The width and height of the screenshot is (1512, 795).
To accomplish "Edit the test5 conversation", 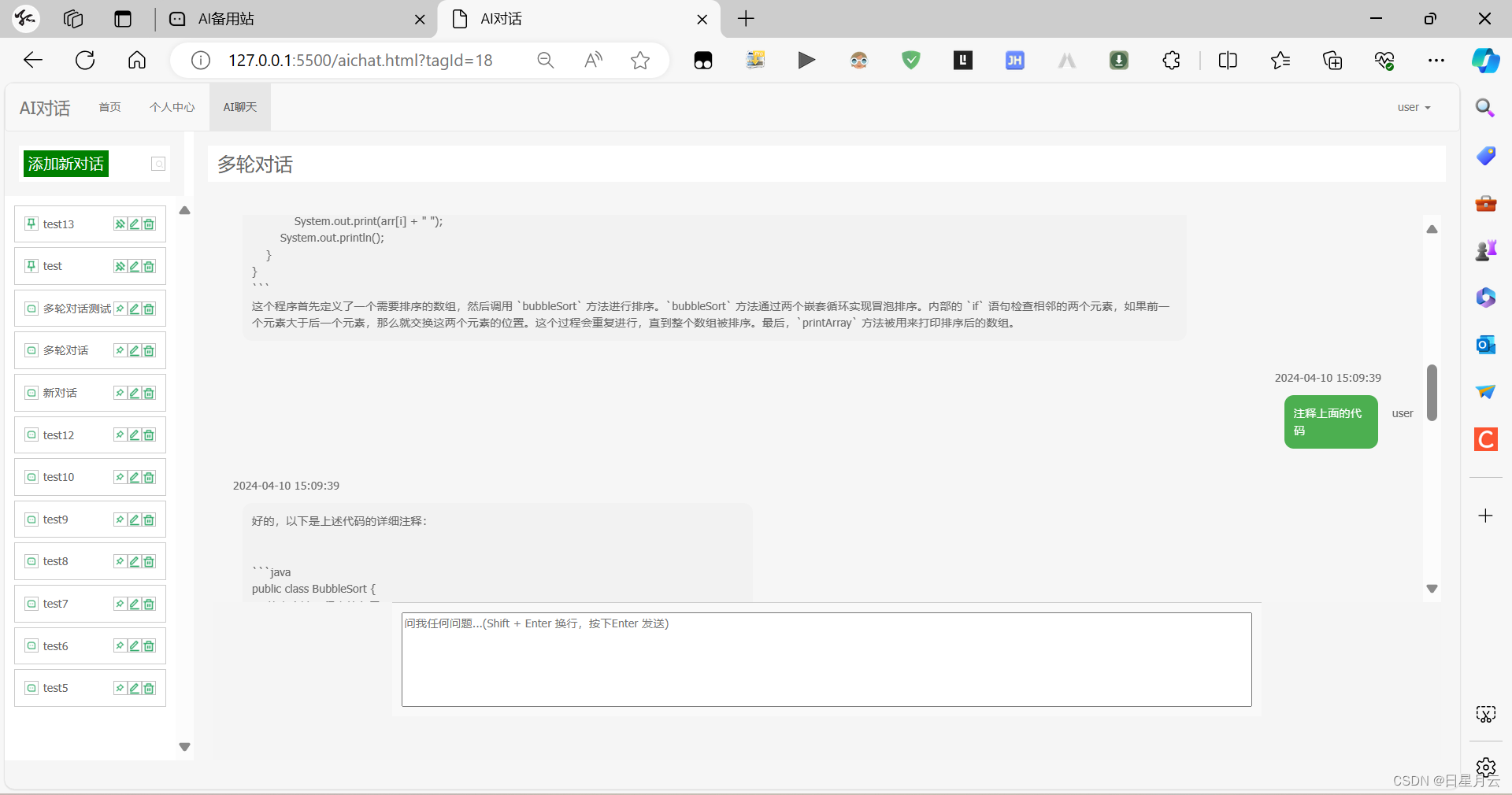I will click(x=135, y=688).
